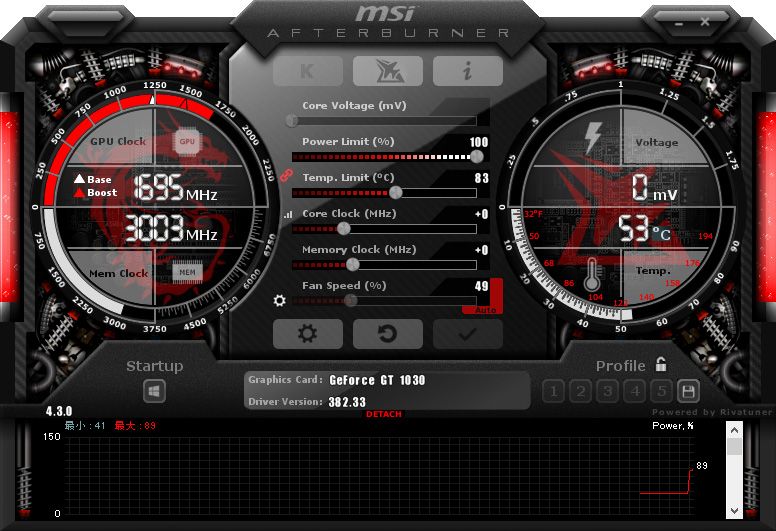Screen dimensions: 776x531
Task: Select profile slot 1
Action: click(x=553, y=391)
